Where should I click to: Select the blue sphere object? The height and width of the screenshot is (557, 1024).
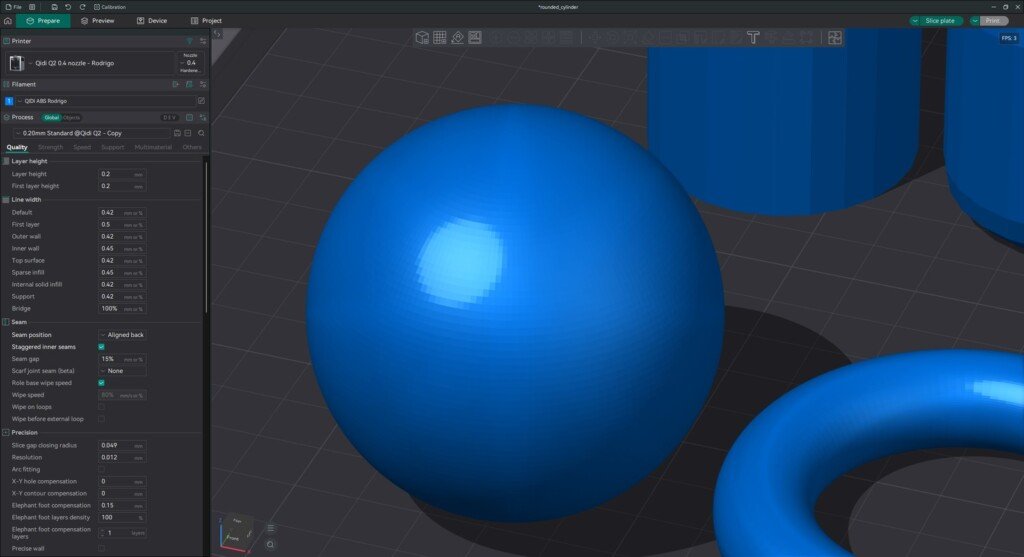coord(515,313)
